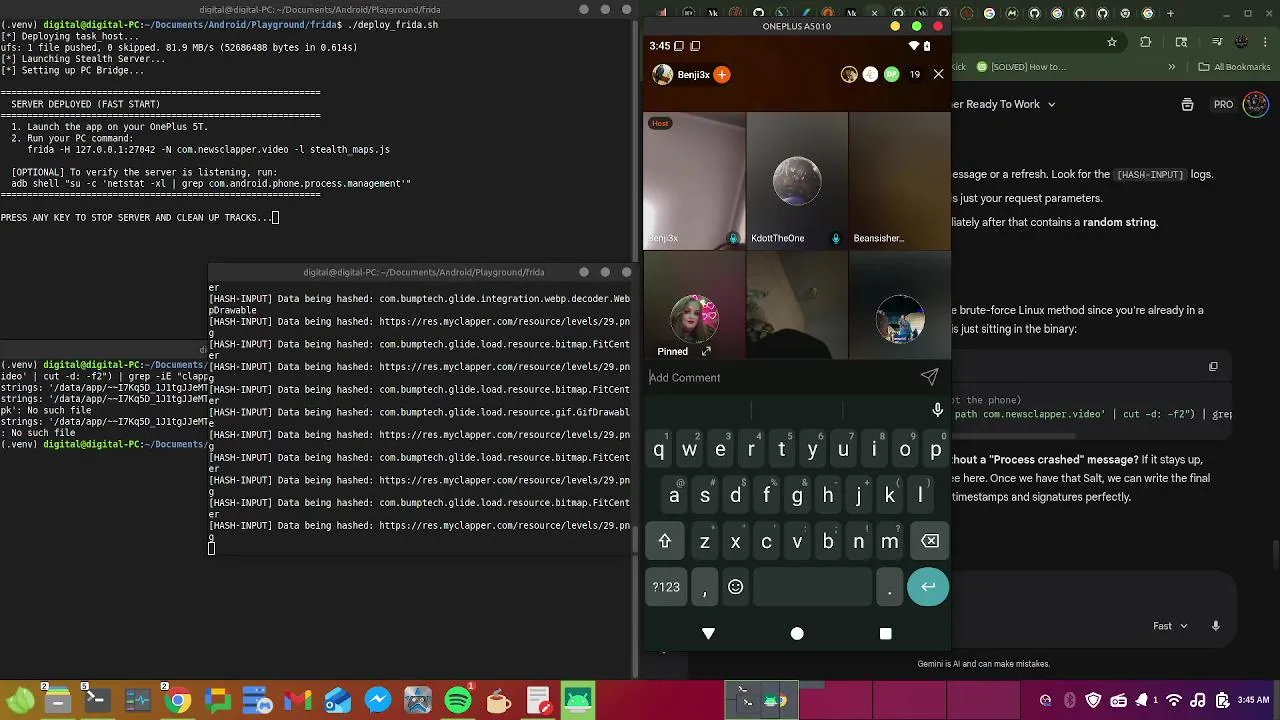Tap the Android recents square button
This screenshot has height=720, width=1280.
(x=885, y=634)
